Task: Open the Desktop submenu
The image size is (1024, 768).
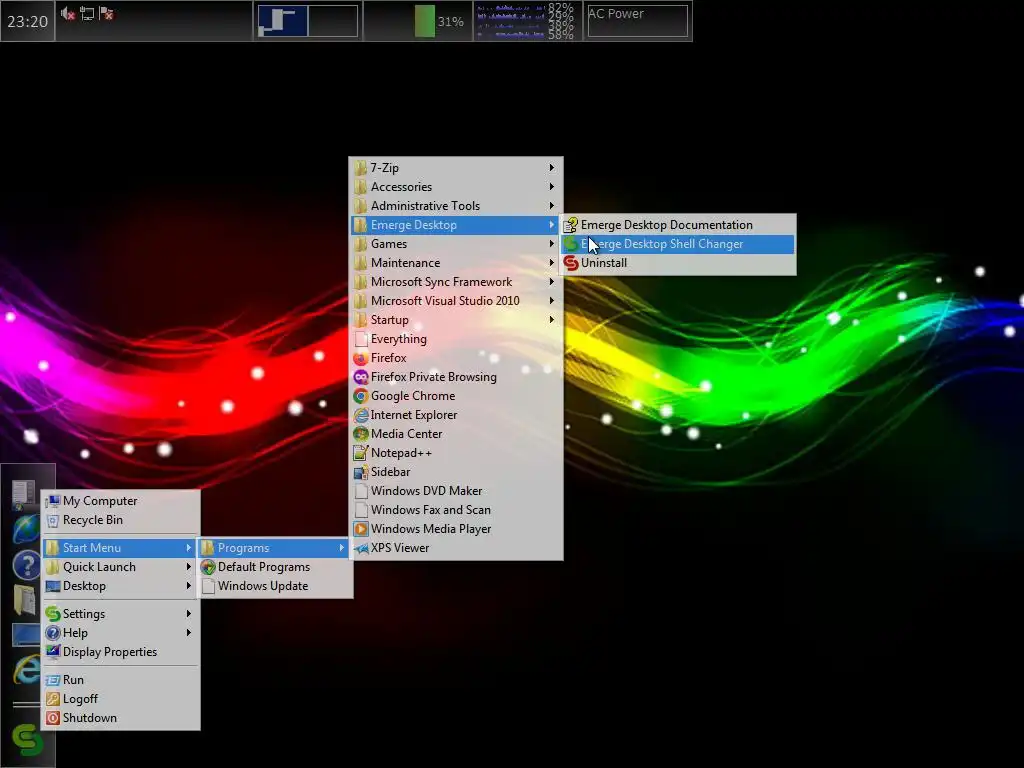Action: tap(121, 586)
